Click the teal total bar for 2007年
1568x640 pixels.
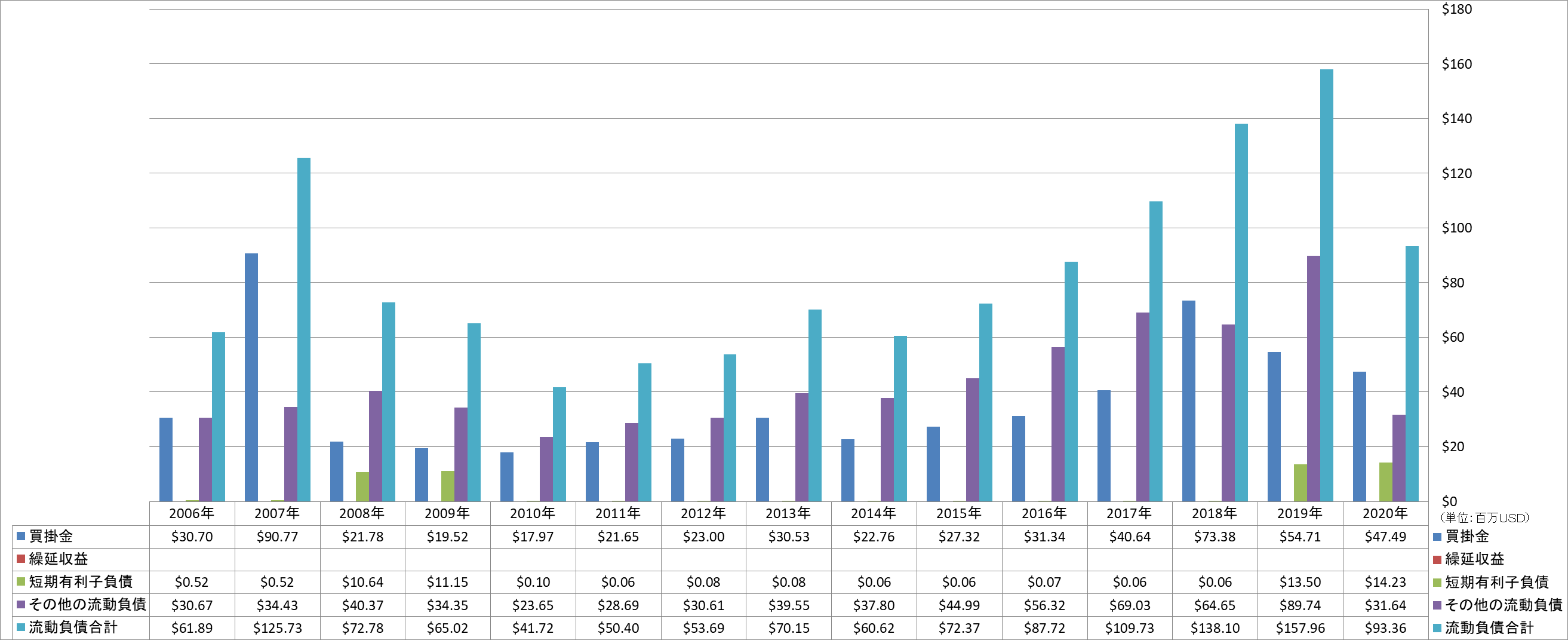[x=304, y=329]
